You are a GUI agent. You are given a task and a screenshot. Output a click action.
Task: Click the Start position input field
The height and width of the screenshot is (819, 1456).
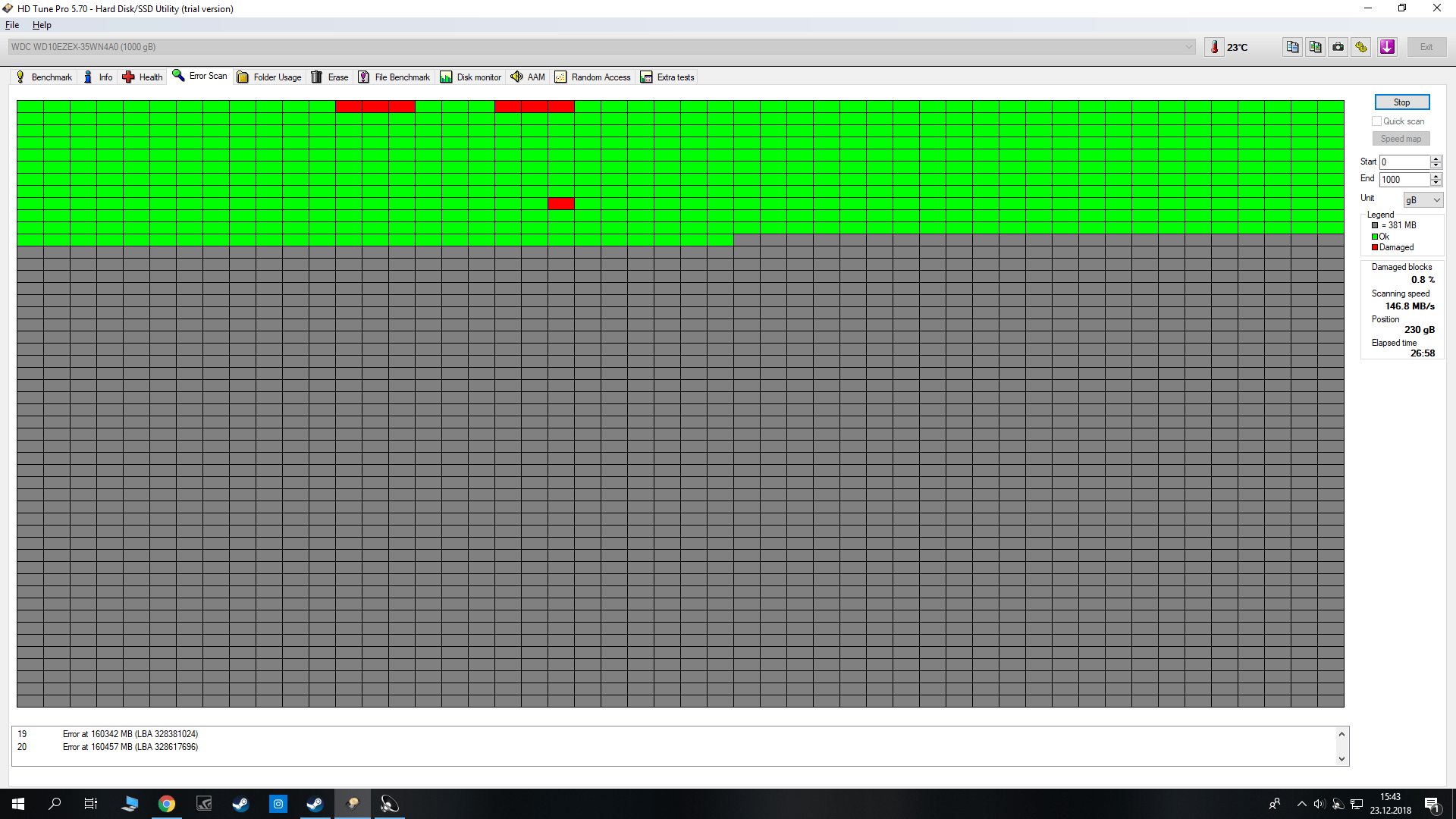pos(1404,162)
